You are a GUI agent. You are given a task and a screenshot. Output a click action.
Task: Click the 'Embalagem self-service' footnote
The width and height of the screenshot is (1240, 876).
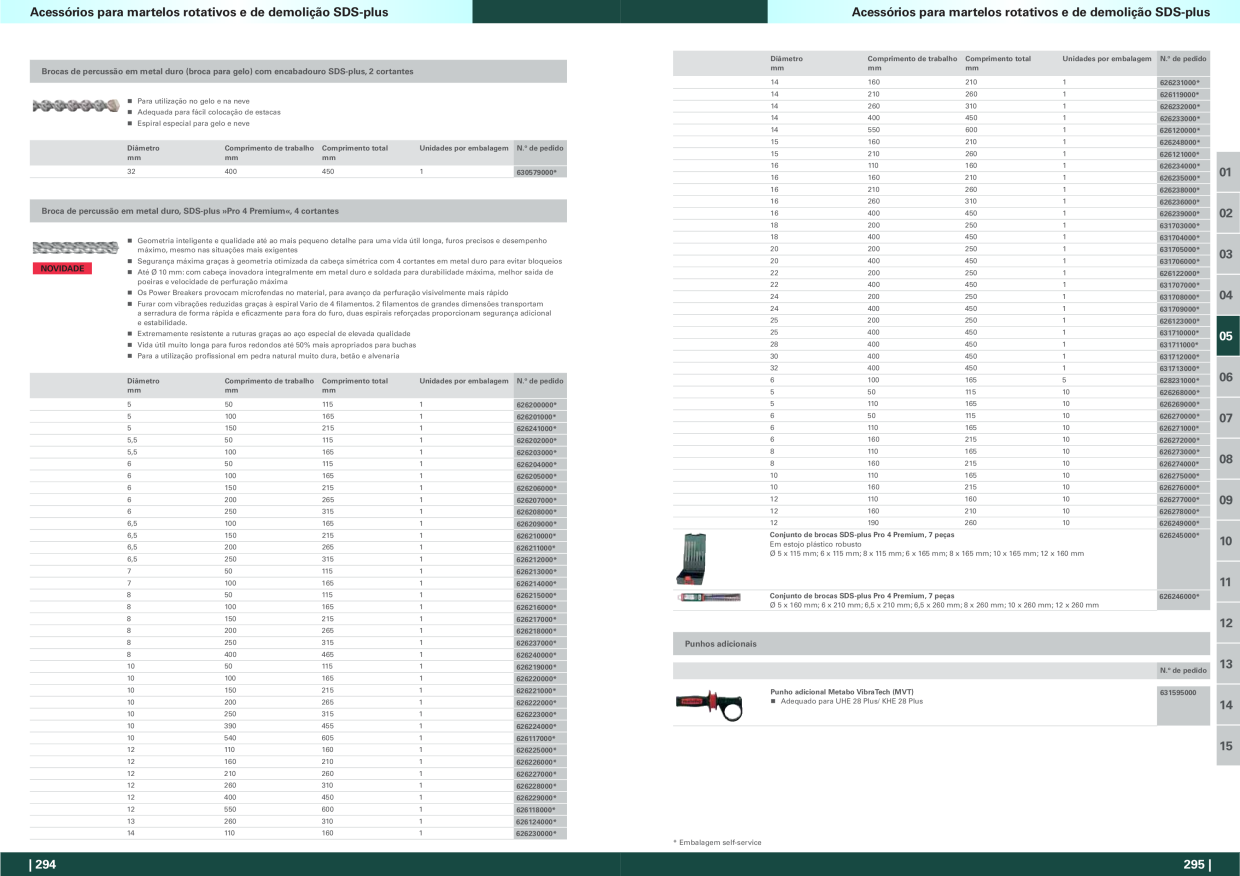pyautogui.click(x=717, y=843)
